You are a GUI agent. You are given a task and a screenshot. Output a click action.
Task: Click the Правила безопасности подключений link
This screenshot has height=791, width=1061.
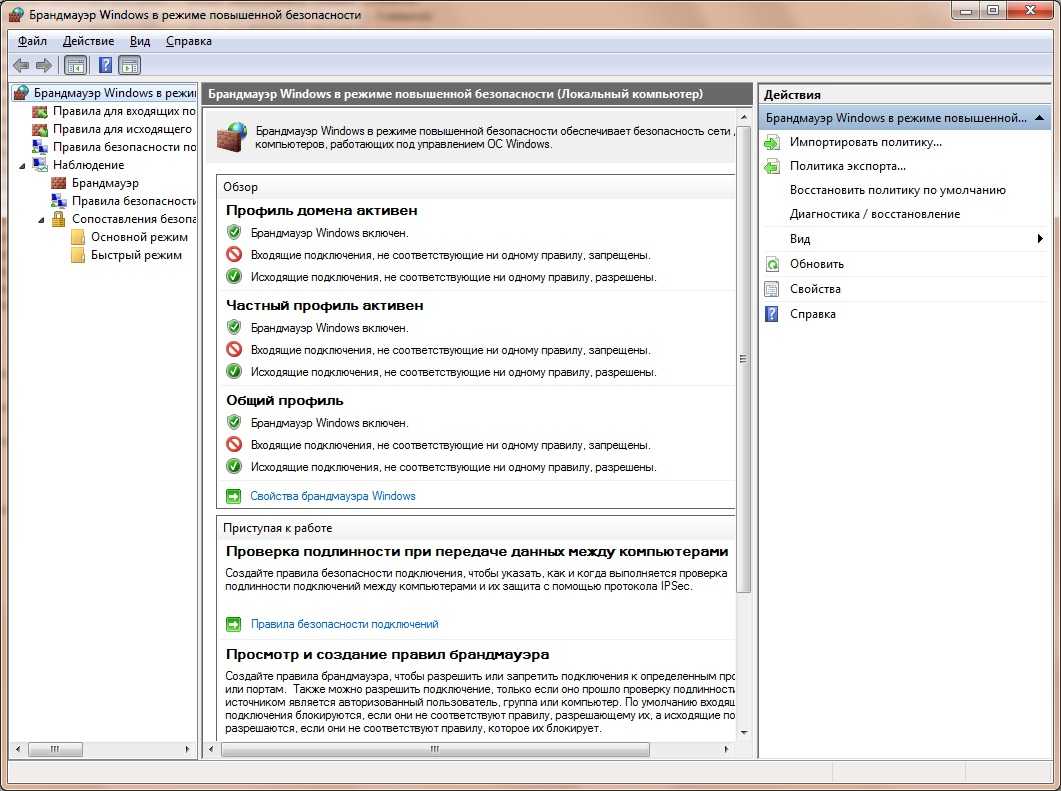coord(344,624)
